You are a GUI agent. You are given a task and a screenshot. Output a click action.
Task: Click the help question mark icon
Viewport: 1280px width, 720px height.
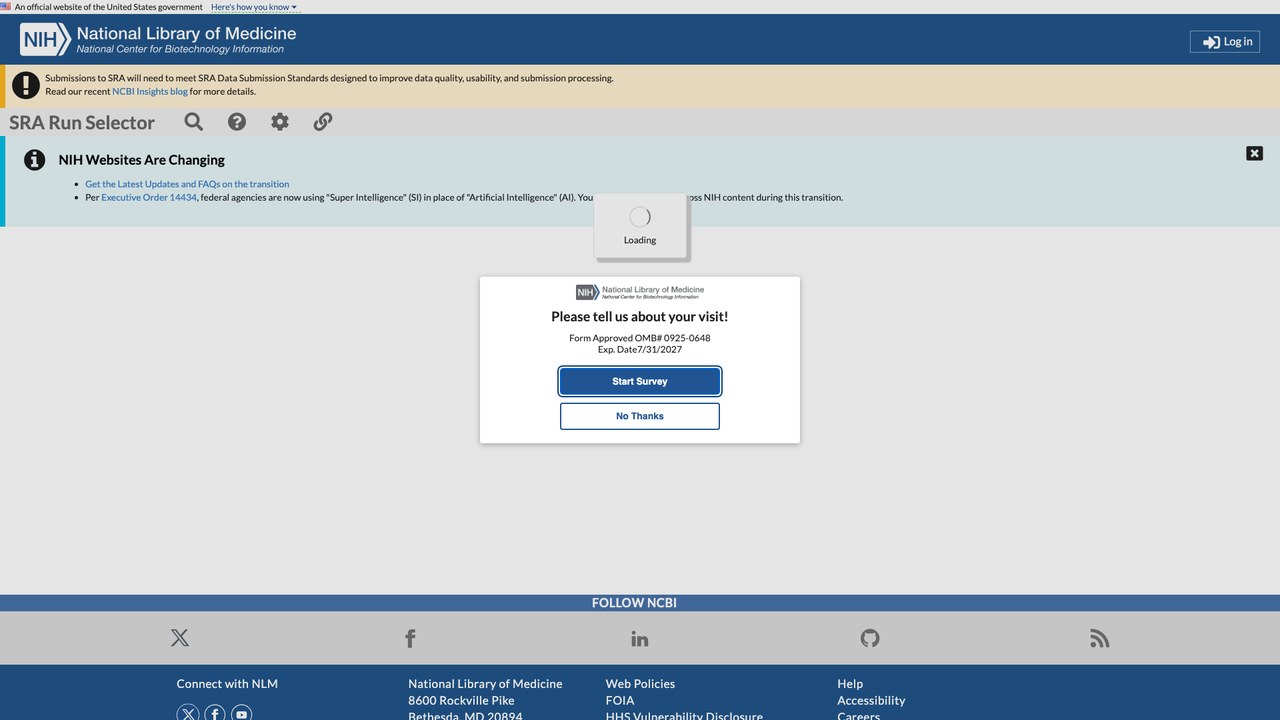coord(237,122)
